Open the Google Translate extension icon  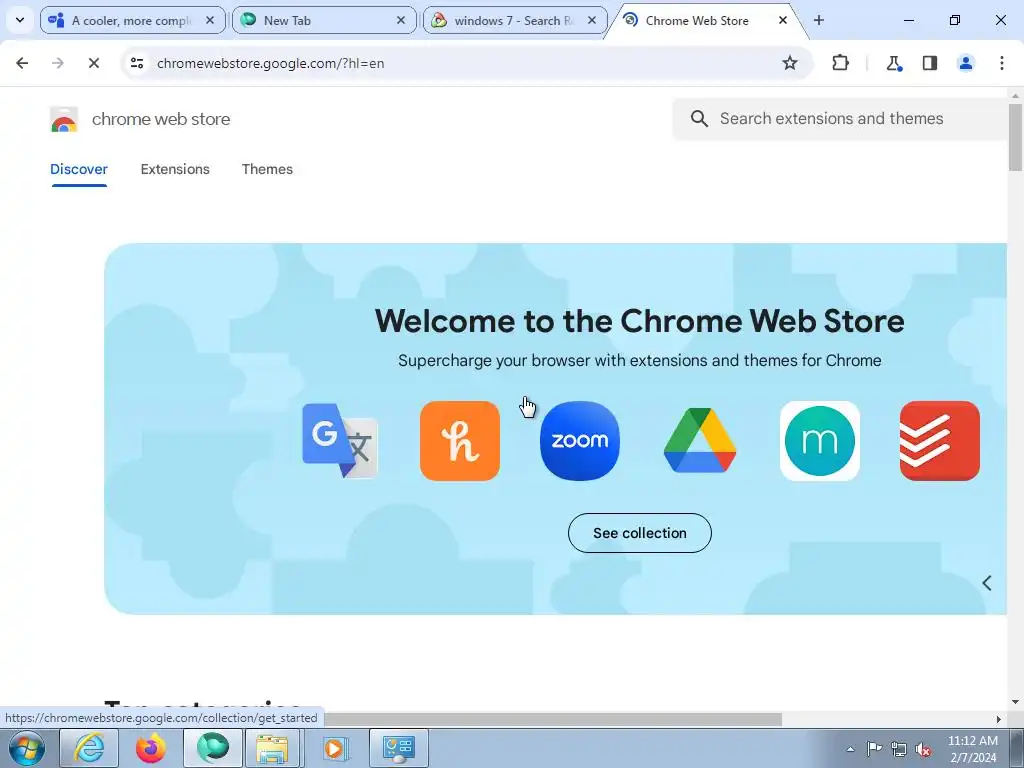[340, 441]
